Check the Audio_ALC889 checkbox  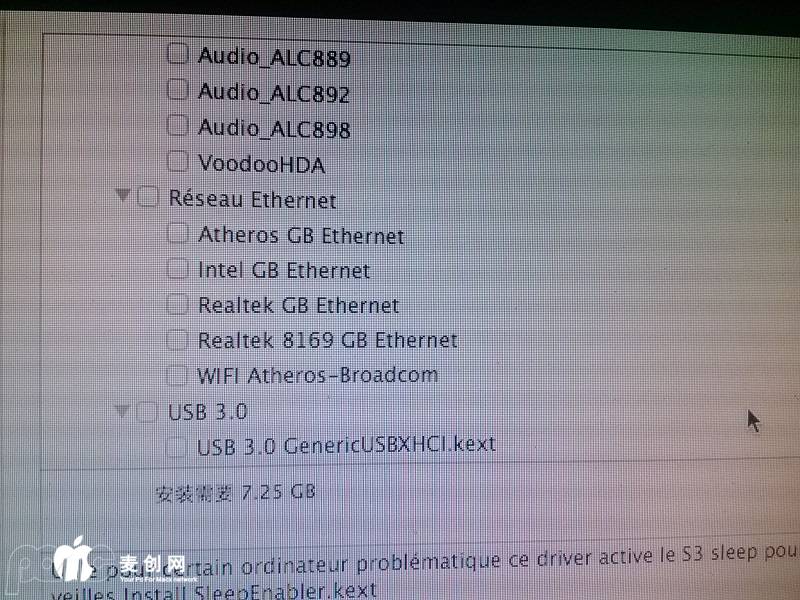point(178,53)
